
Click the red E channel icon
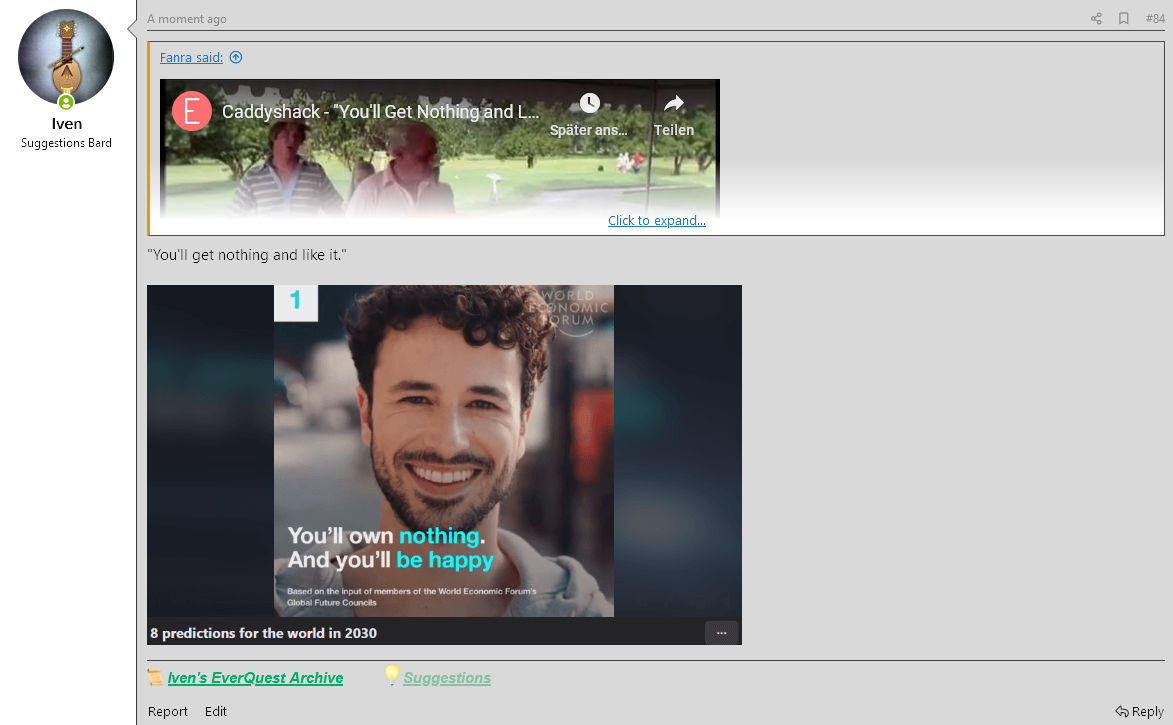tap(192, 111)
